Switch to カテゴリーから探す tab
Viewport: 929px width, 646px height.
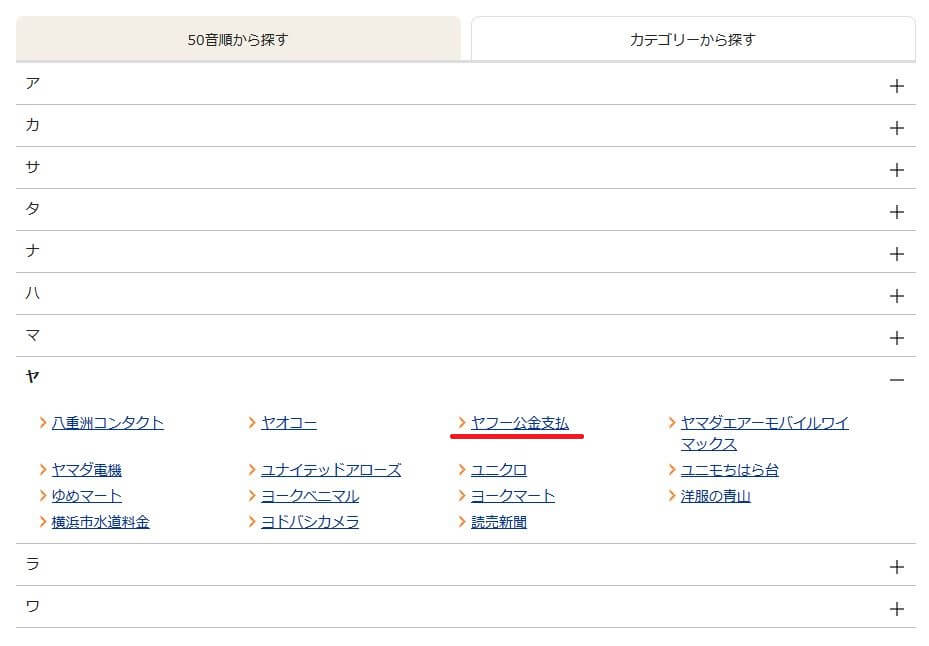[692, 40]
